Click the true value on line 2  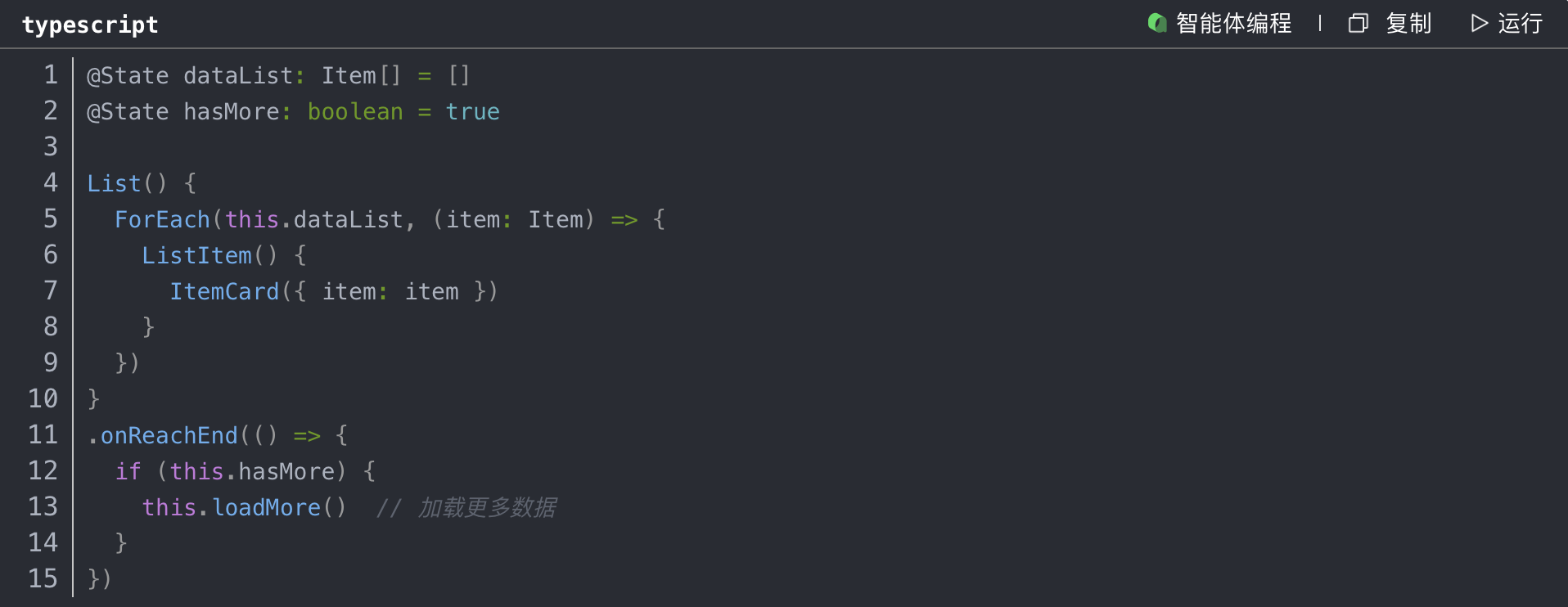(472, 111)
